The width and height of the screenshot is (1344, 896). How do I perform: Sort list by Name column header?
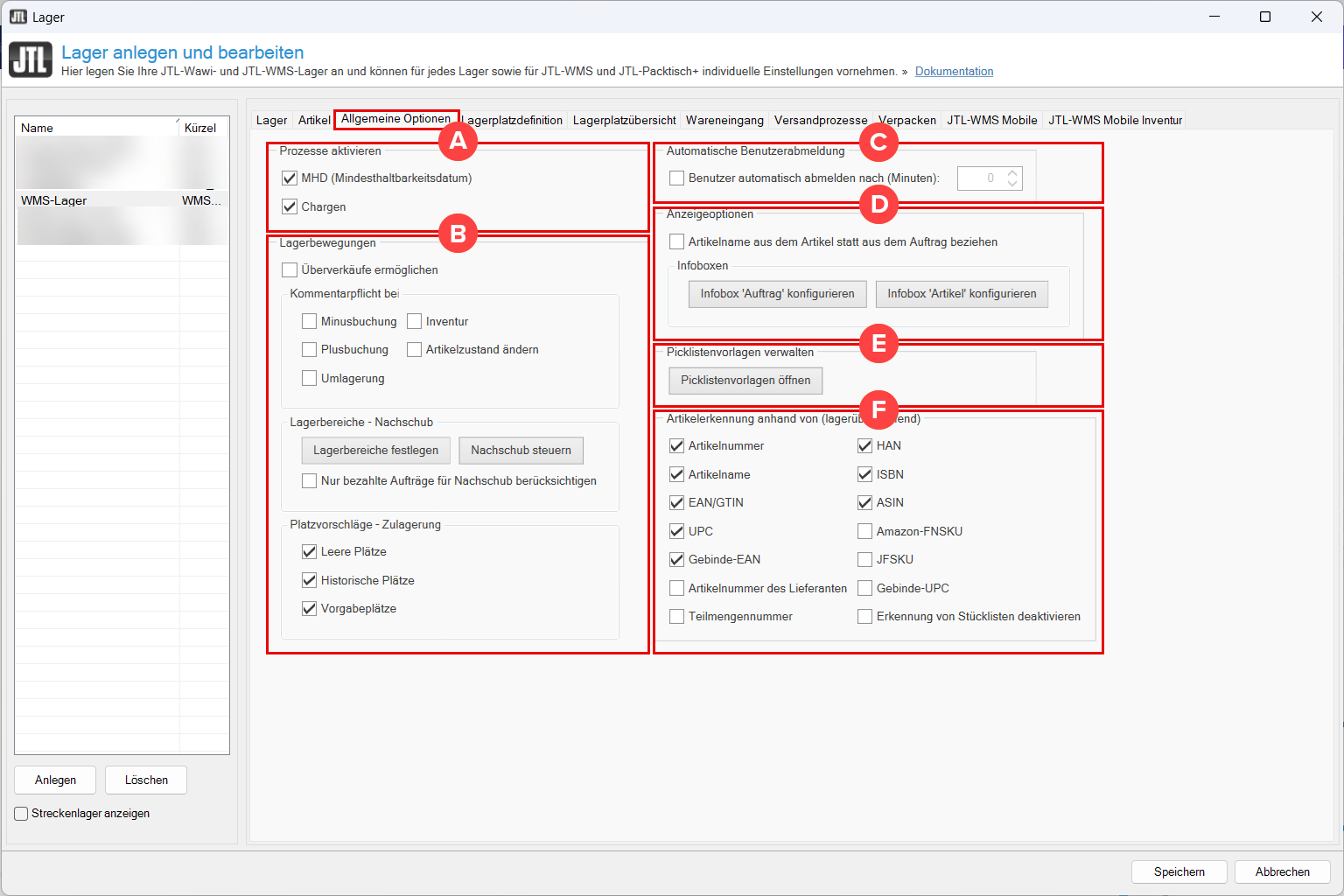pyautogui.click(x=97, y=128)
